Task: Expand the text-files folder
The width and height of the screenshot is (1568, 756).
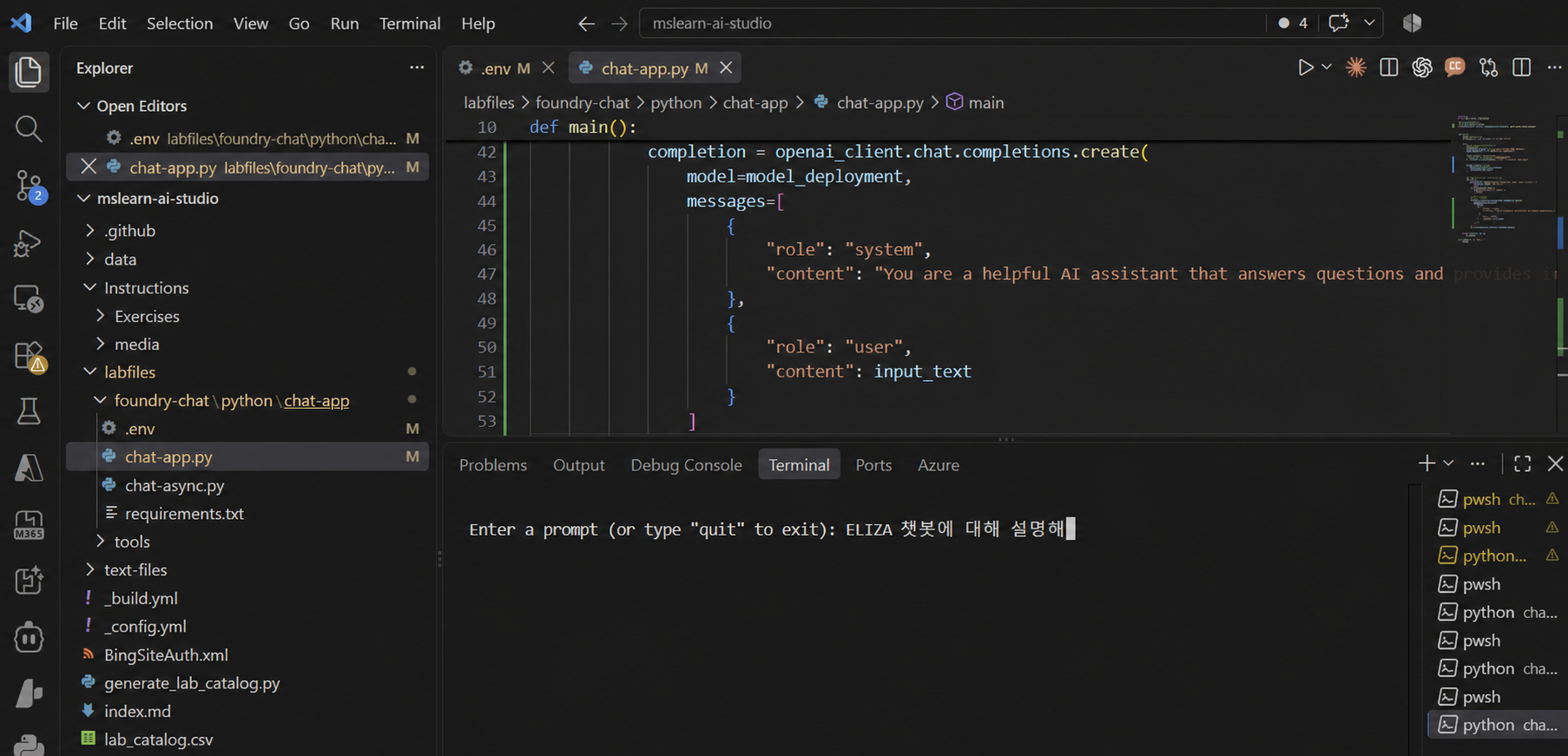Action: (x=89, y=570)
